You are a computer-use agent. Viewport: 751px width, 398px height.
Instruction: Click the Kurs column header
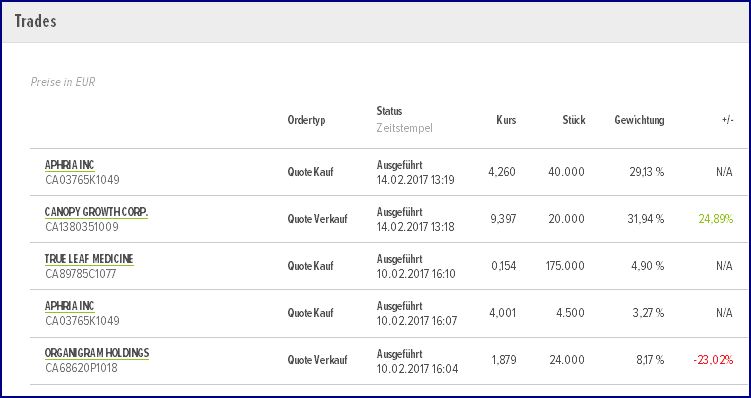(x=506, y=120)
